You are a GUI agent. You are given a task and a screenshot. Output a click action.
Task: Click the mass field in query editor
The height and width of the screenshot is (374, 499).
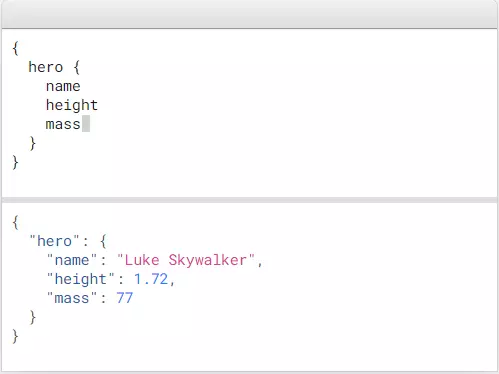coord(63,125)
